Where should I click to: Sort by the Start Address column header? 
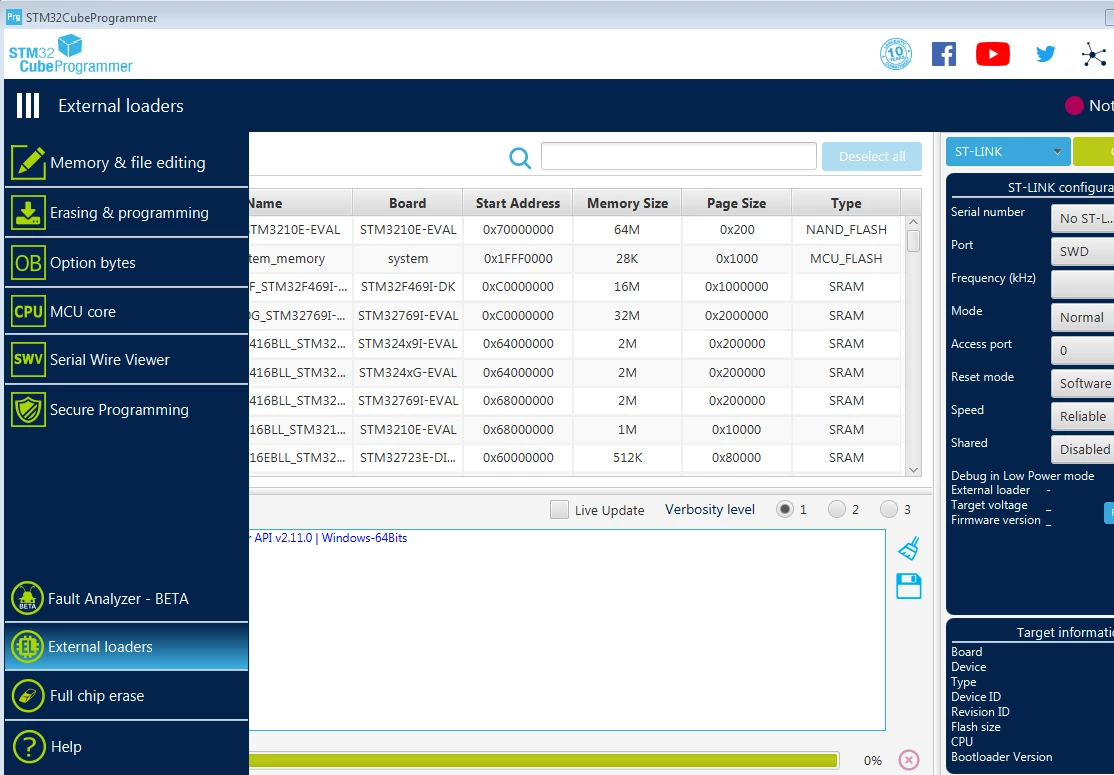518,203
